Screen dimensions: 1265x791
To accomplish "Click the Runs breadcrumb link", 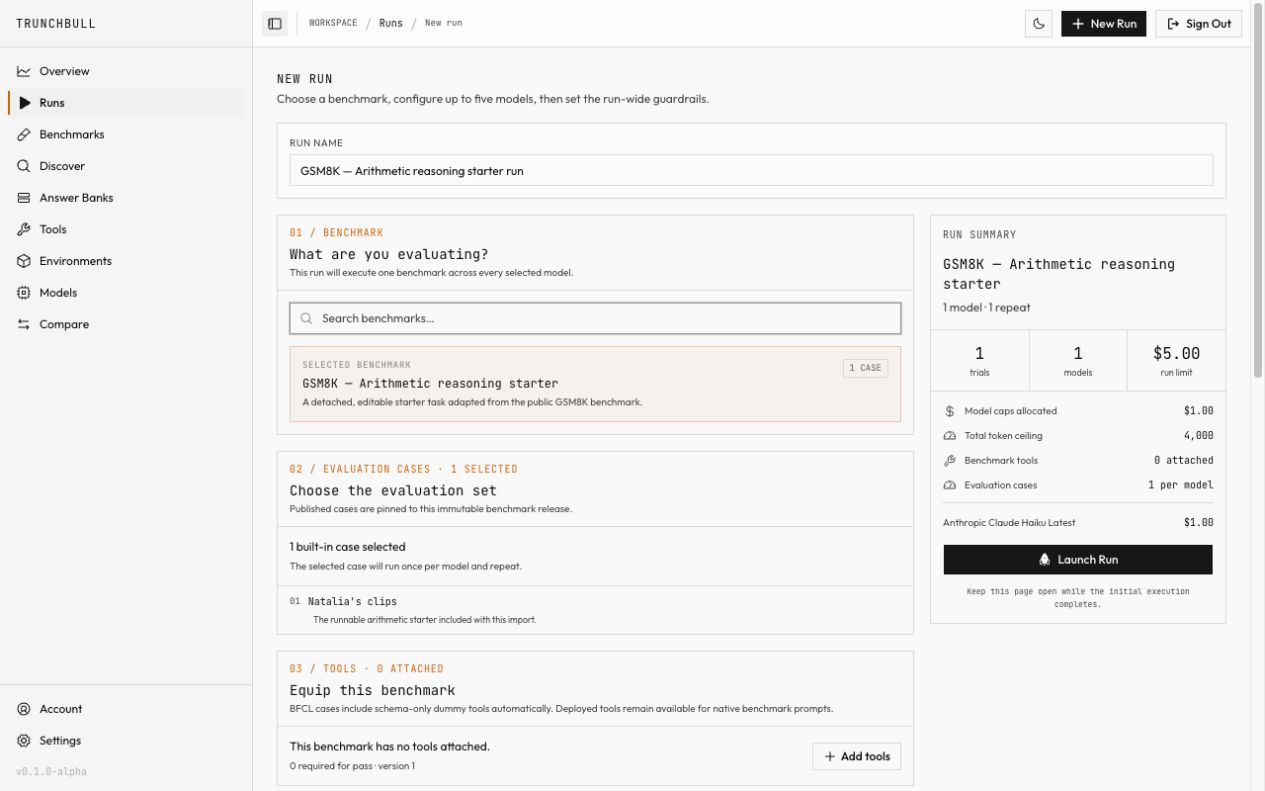I will [391, 23].
